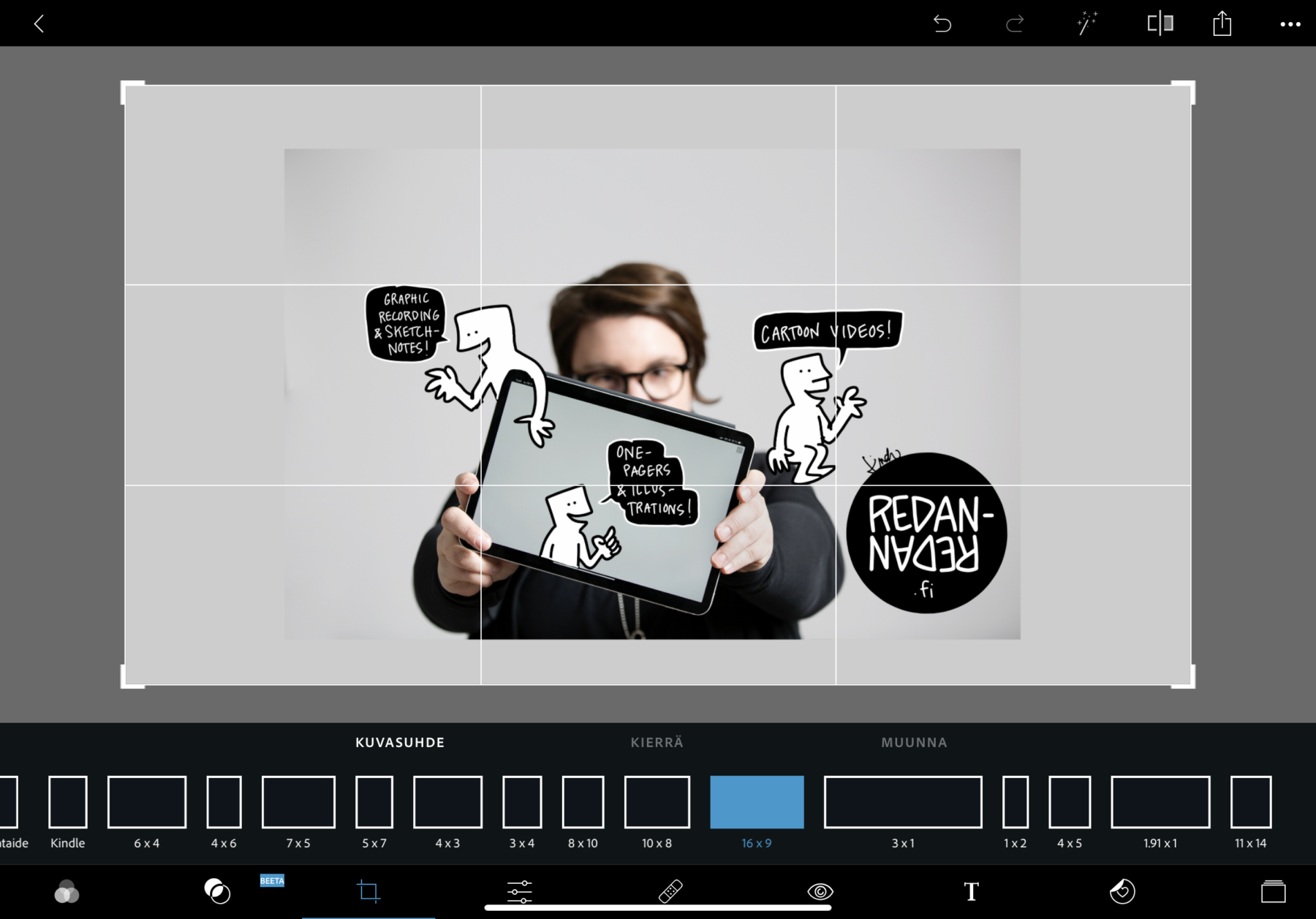Choose the 7 x 5 aspect ratio
Viewport: 1316px width, 919px height.
pos(298,812)
